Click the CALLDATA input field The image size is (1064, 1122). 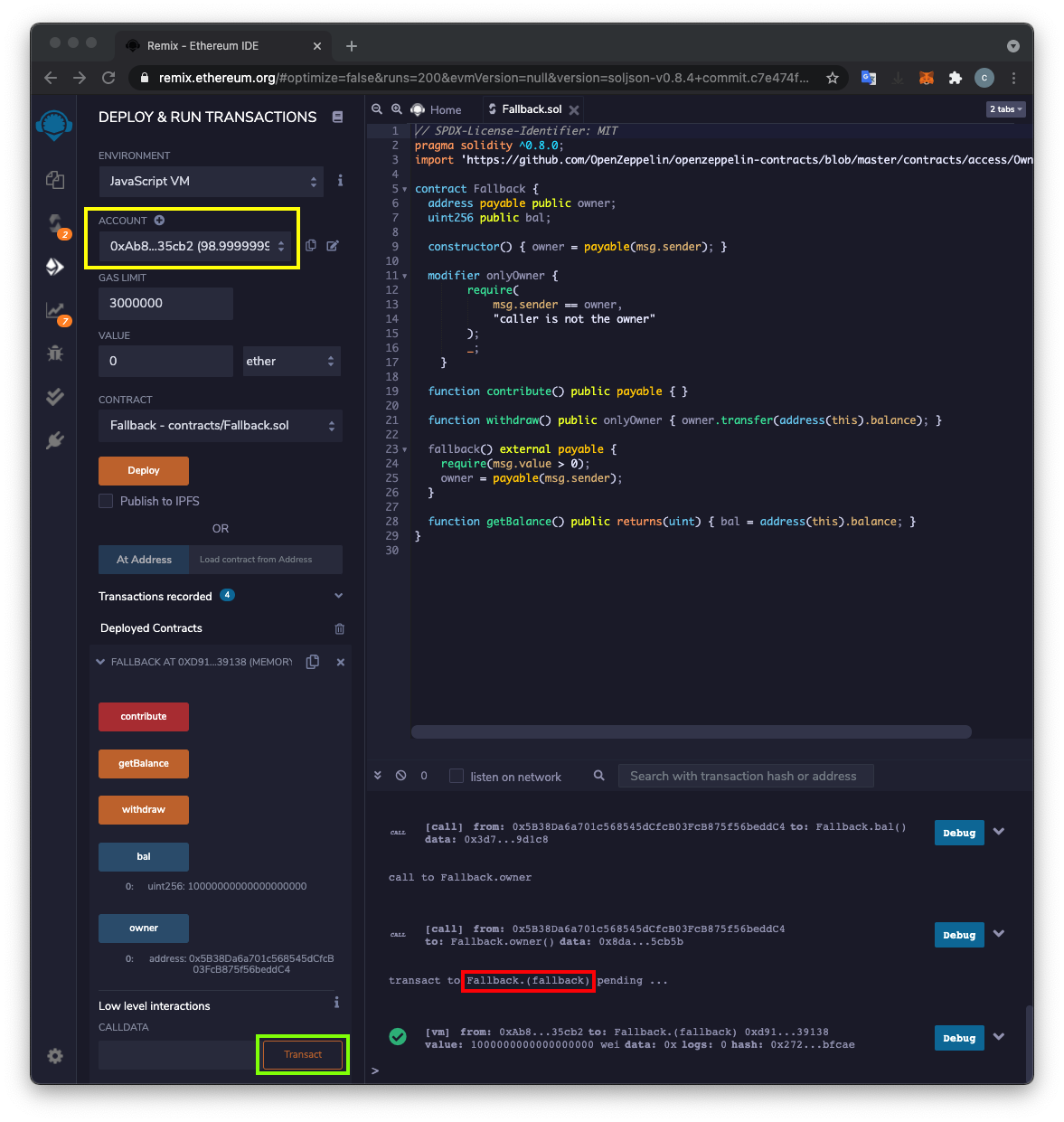(x=179, y=1054)
